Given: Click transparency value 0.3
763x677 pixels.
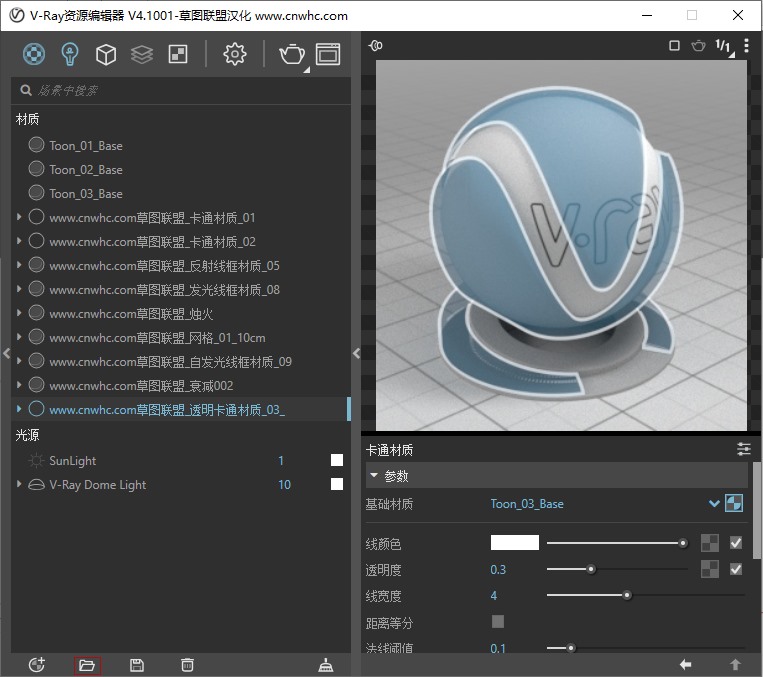Looking at the screenshot, I should click(x=498, y=569).
